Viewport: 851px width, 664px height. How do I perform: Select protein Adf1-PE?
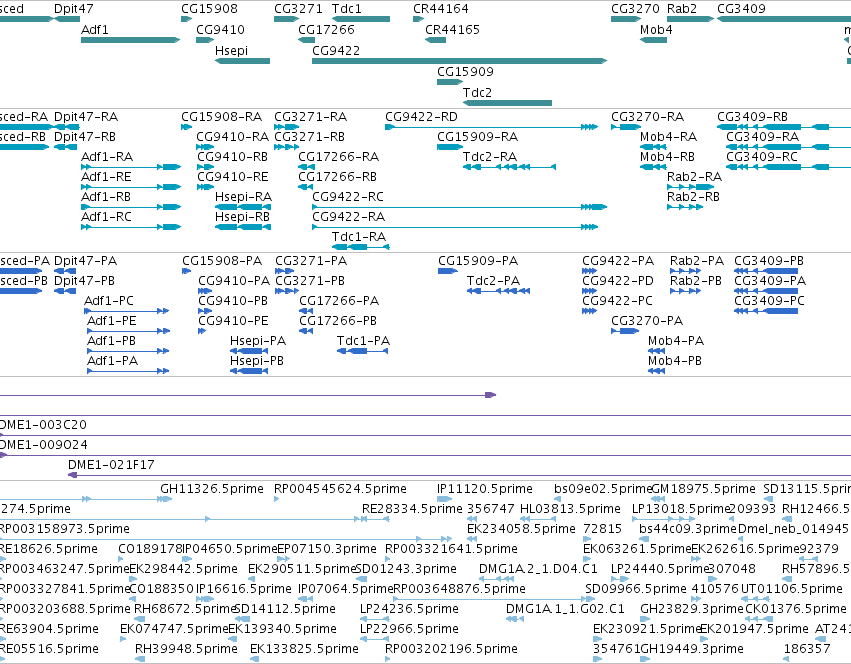coord(129,331)
